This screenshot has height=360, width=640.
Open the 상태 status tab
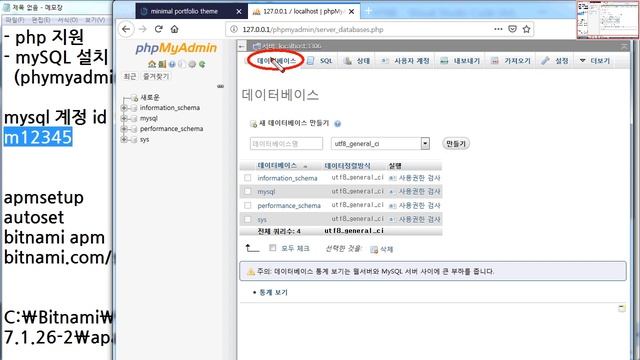coord(357,61)
